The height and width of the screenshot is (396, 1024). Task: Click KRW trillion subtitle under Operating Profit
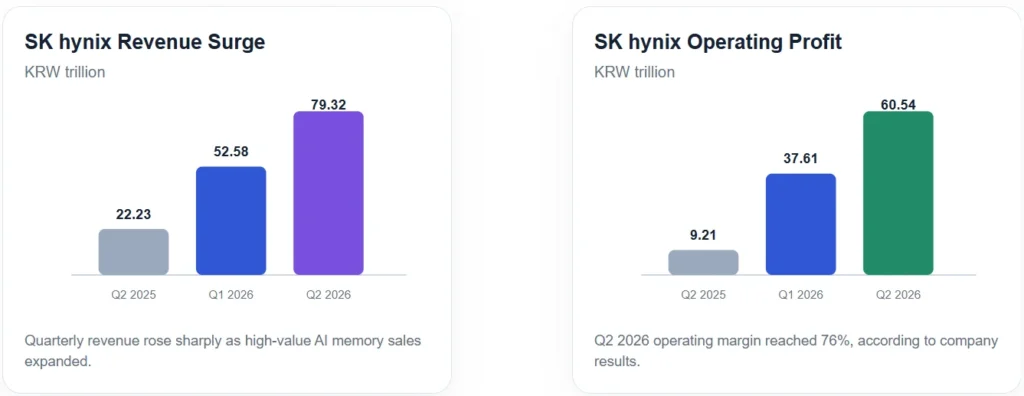pyautogui.click(x=634, y=72)
